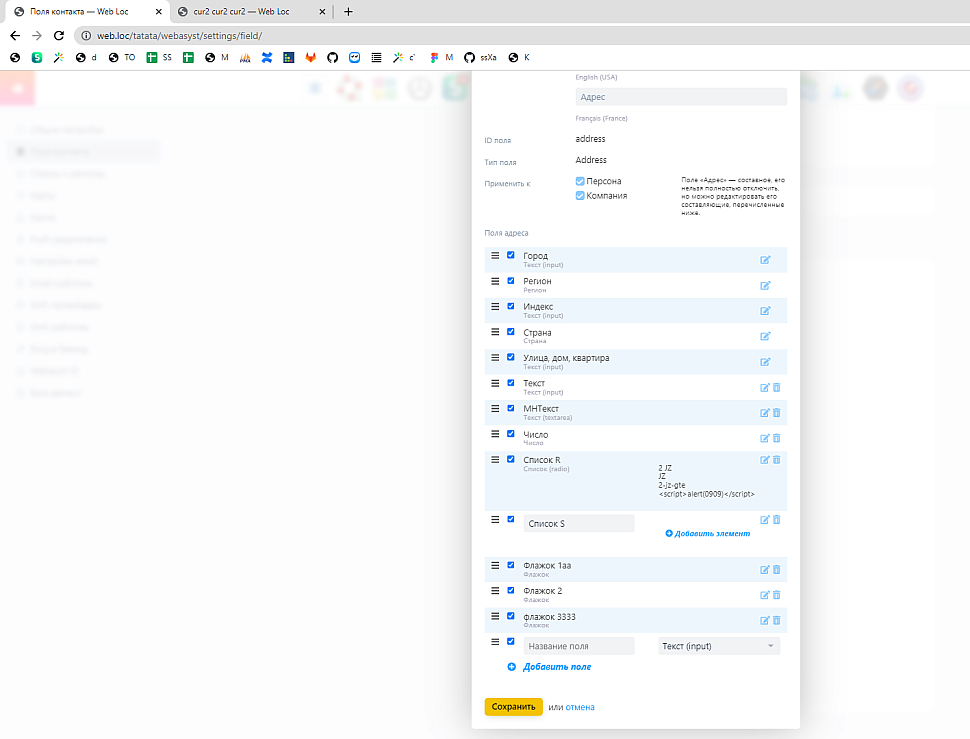Click Добавить элемент link
The width and height of the screenshot is (970, 739).
click(713, 534)
